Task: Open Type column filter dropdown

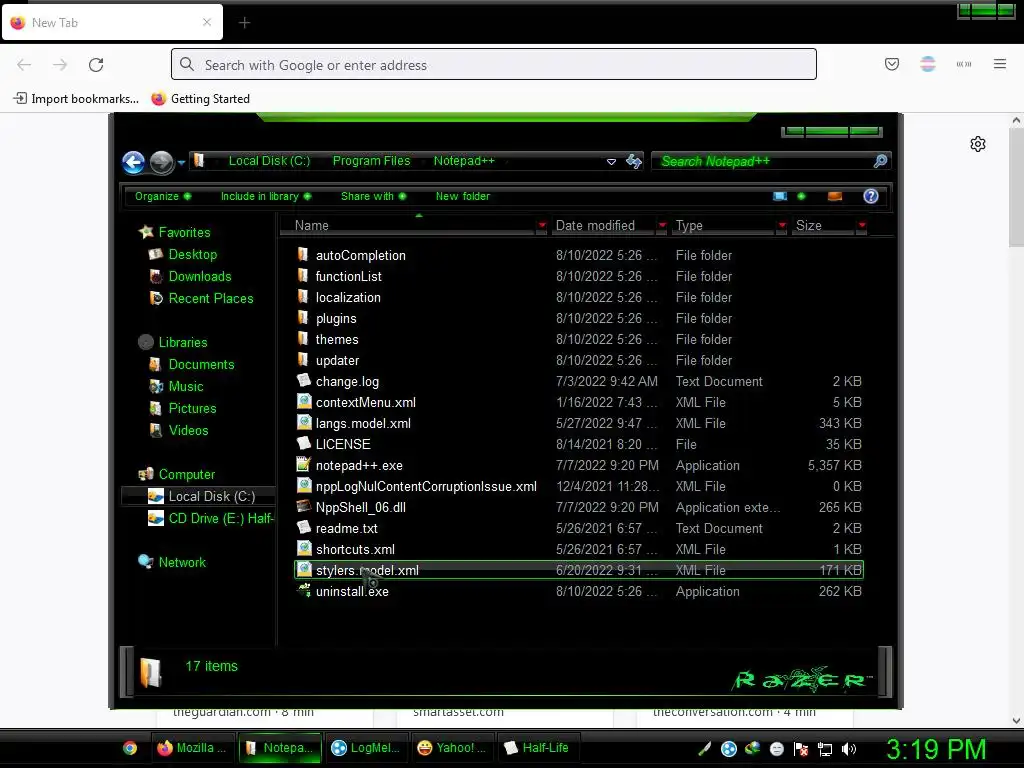Action: click(782, 225)
